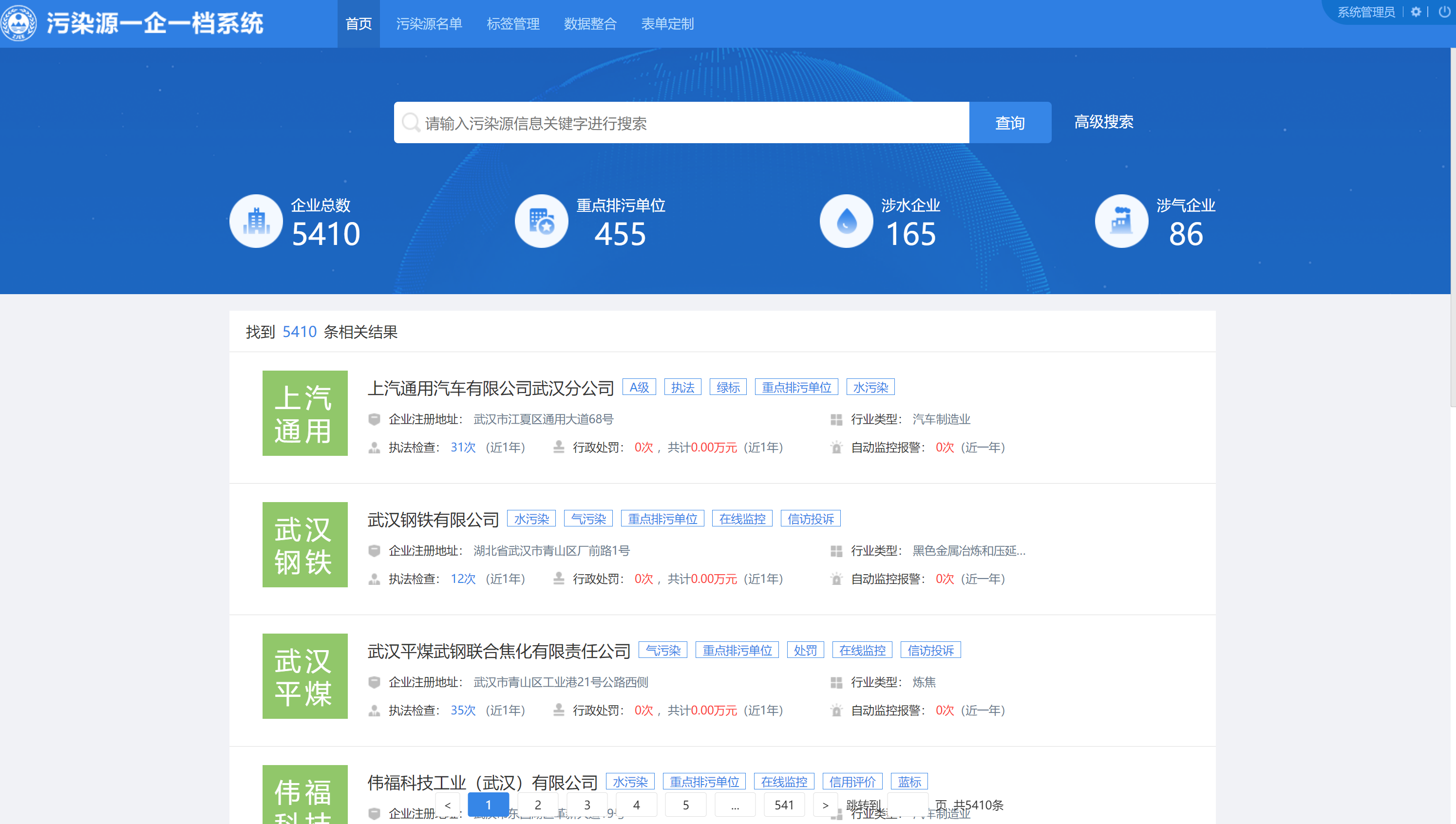
Task: Click the 31次 inspection count for 上汽通用
Action: (x=462, y=448)
